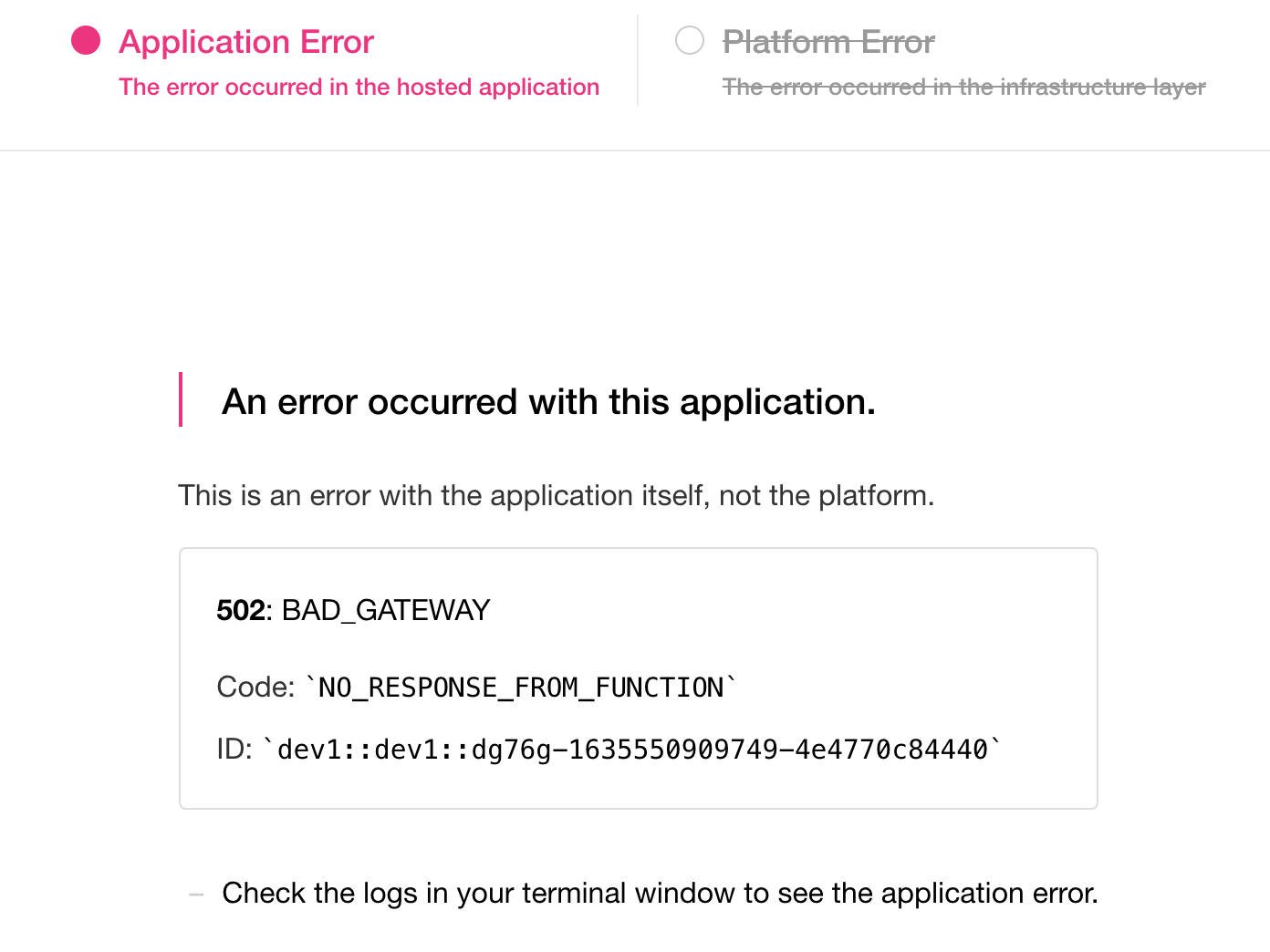Click the heading 'An error occurred with this application'
Viewport: 1270px width, 952px height.
pyautogui.click(x=547, y=401)
